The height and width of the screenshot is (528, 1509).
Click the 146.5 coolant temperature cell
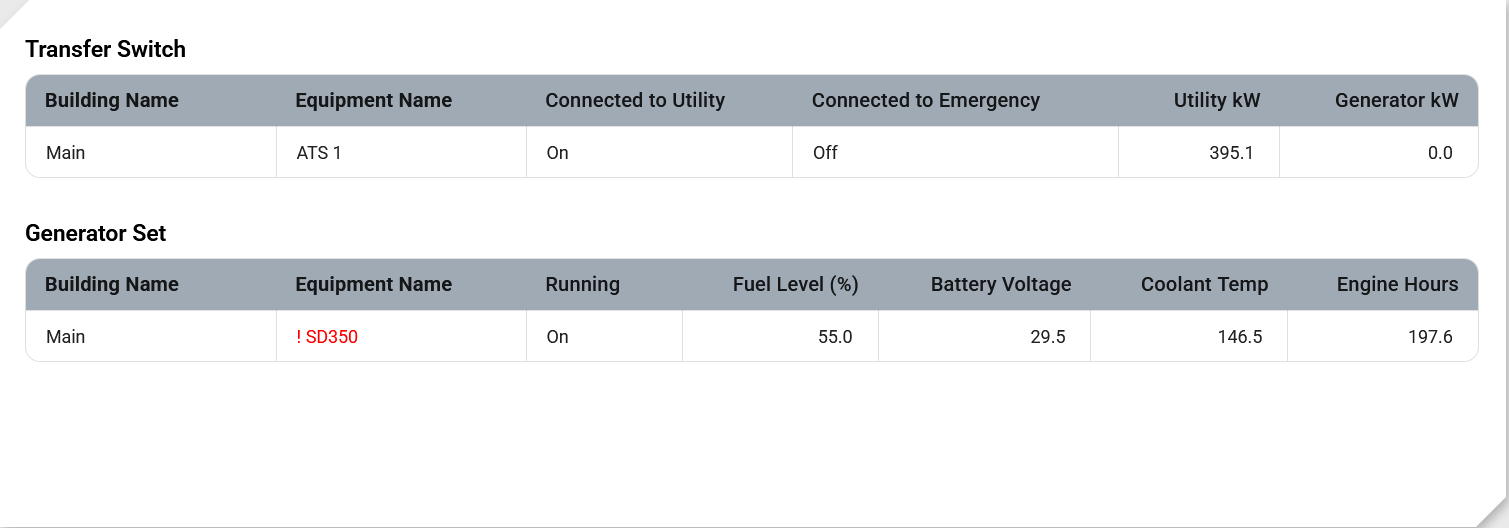pyautogui.click(x=1239, y=337)
